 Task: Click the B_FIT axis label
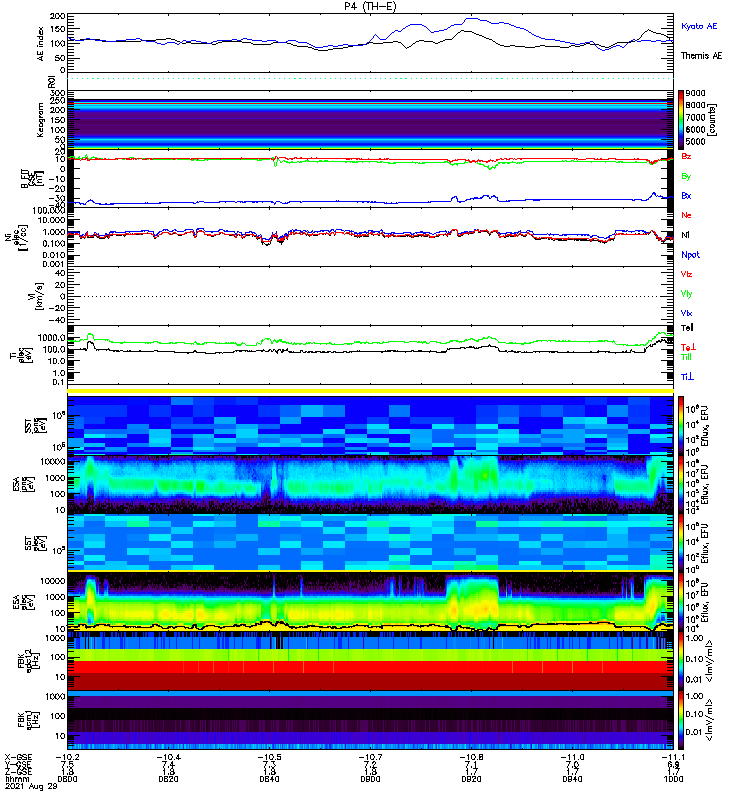point(32,179)
